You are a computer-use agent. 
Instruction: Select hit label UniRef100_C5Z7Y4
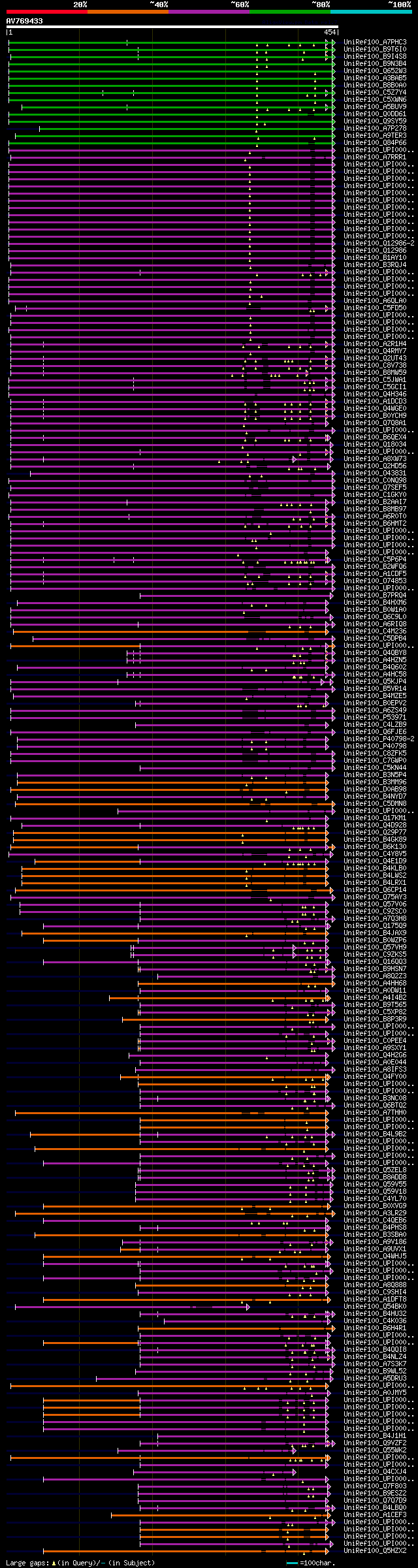click(375, 92)
